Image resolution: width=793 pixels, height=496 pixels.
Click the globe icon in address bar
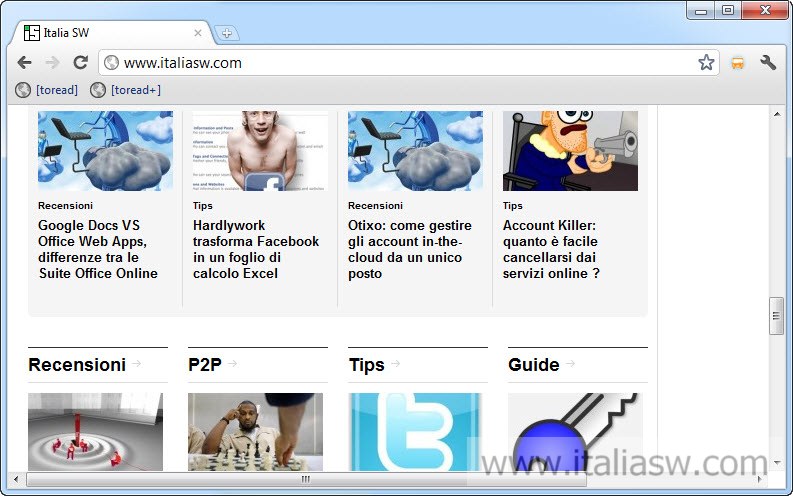point(111,63)
